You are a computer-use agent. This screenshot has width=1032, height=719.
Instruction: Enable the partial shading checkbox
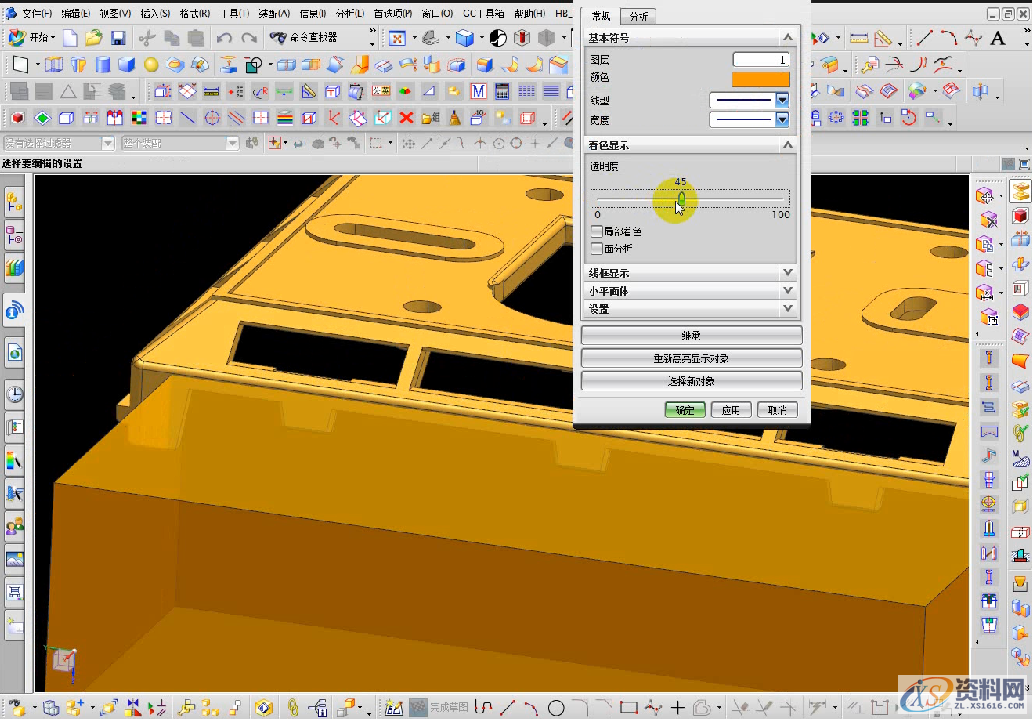point(597,231)
